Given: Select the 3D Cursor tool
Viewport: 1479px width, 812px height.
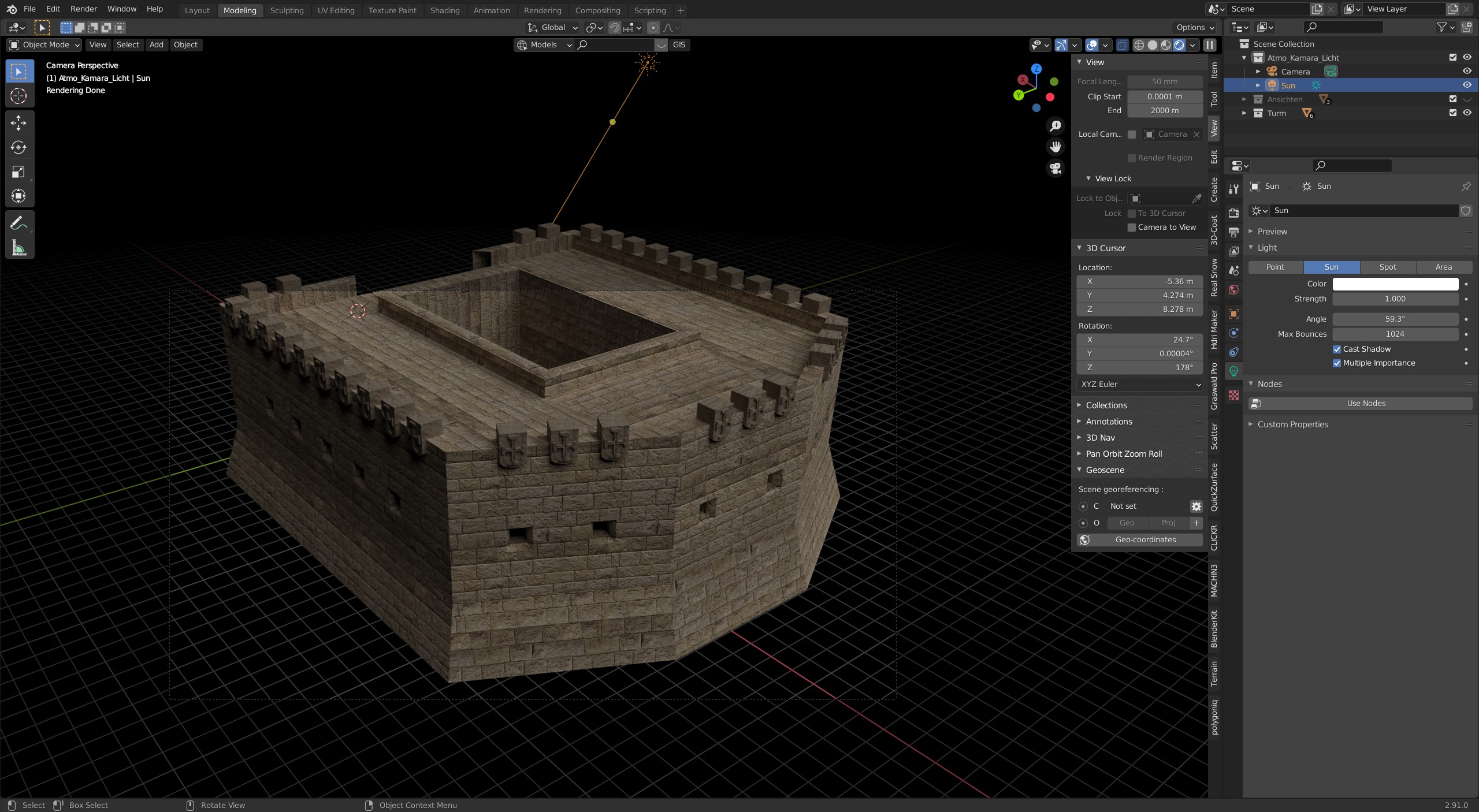Looking at the screenshot, I should point(18,96).
